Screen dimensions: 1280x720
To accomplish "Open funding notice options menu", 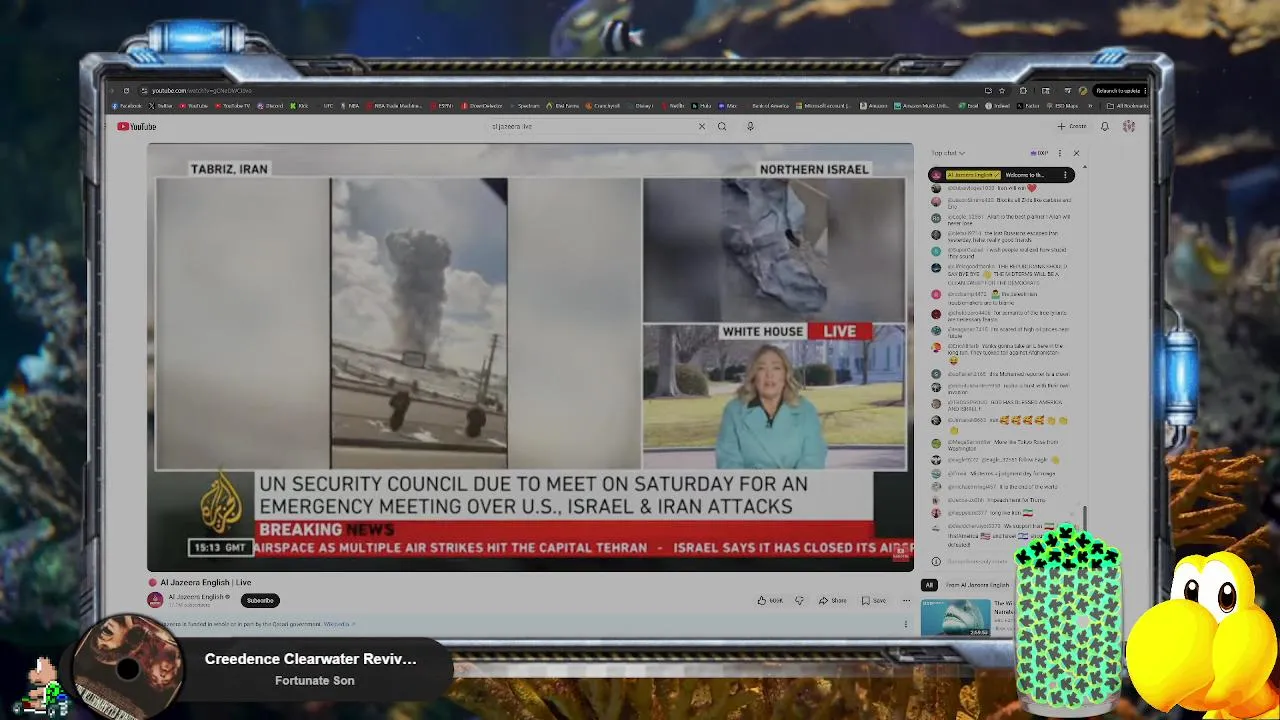I will 906,624.
